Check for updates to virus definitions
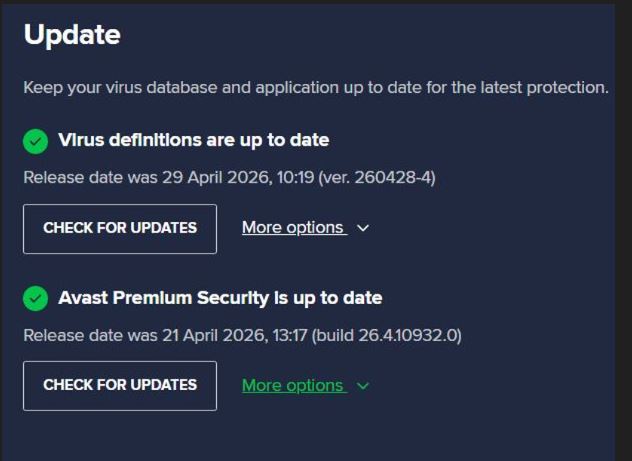The width and height of the screenshot is (632, 461). point(120,229)
